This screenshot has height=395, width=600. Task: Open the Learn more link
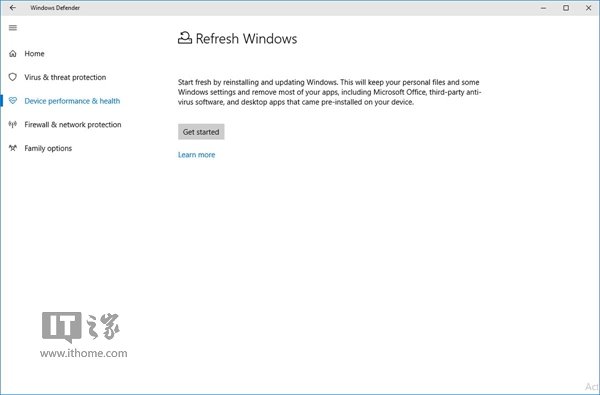(x=196, y=155)
